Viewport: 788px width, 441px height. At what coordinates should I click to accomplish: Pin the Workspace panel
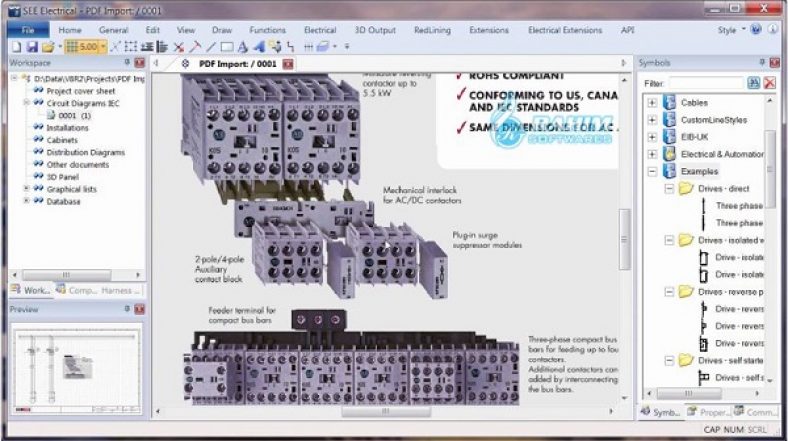coord(127,62)
